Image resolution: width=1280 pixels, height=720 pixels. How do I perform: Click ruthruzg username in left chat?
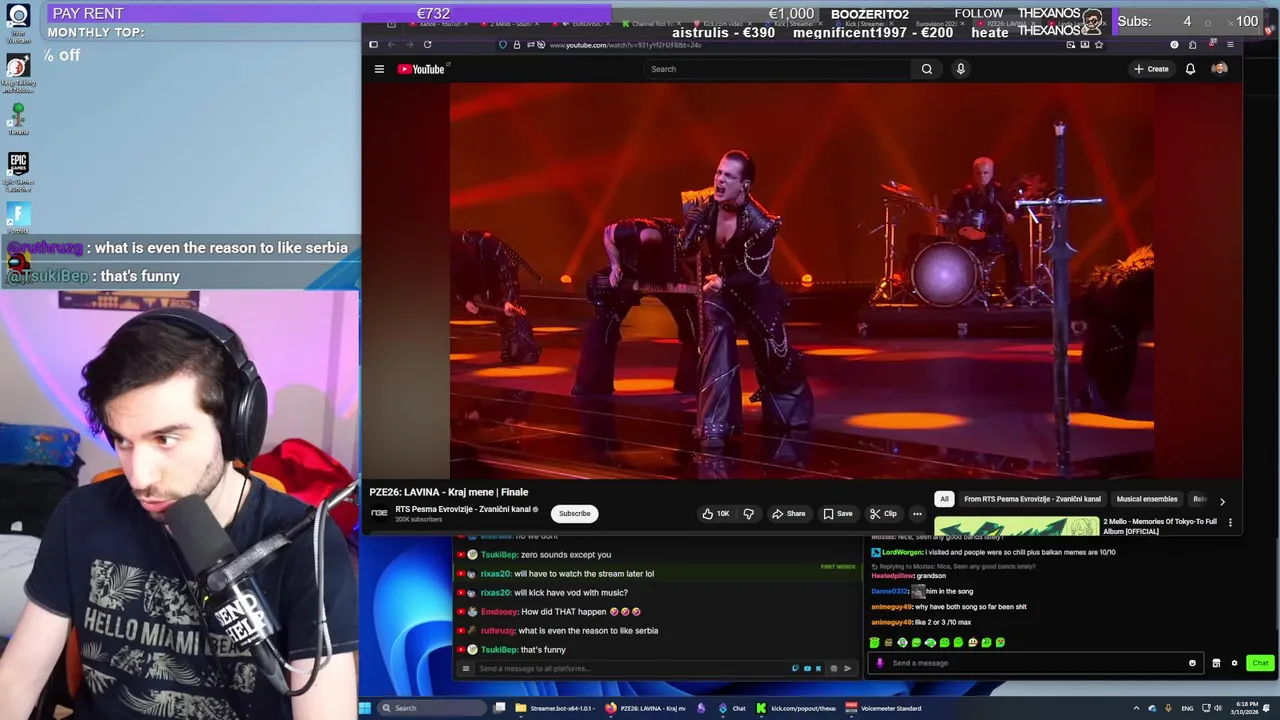coord(497,631)
